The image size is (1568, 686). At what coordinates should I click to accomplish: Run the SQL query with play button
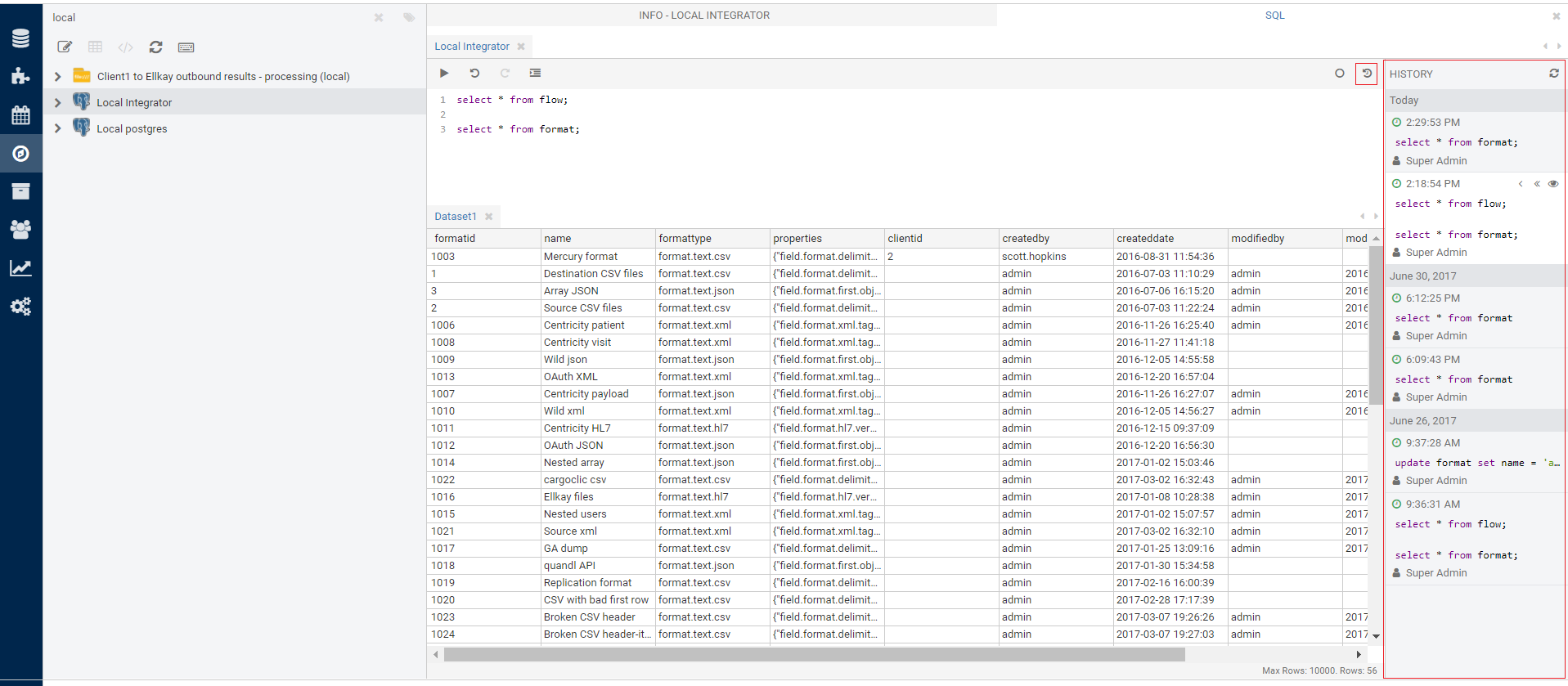tap(444, 73)
